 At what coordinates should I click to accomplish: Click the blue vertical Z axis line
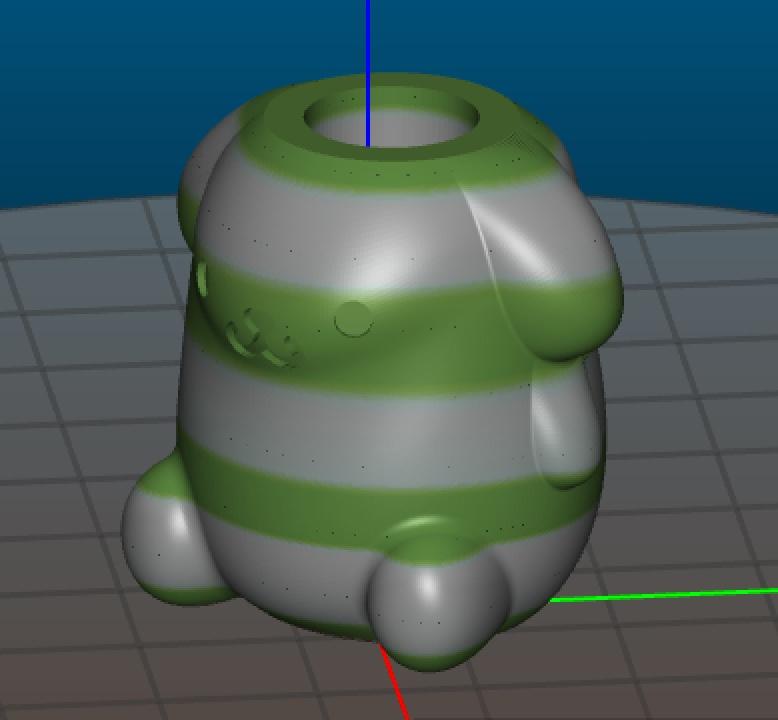368,73
